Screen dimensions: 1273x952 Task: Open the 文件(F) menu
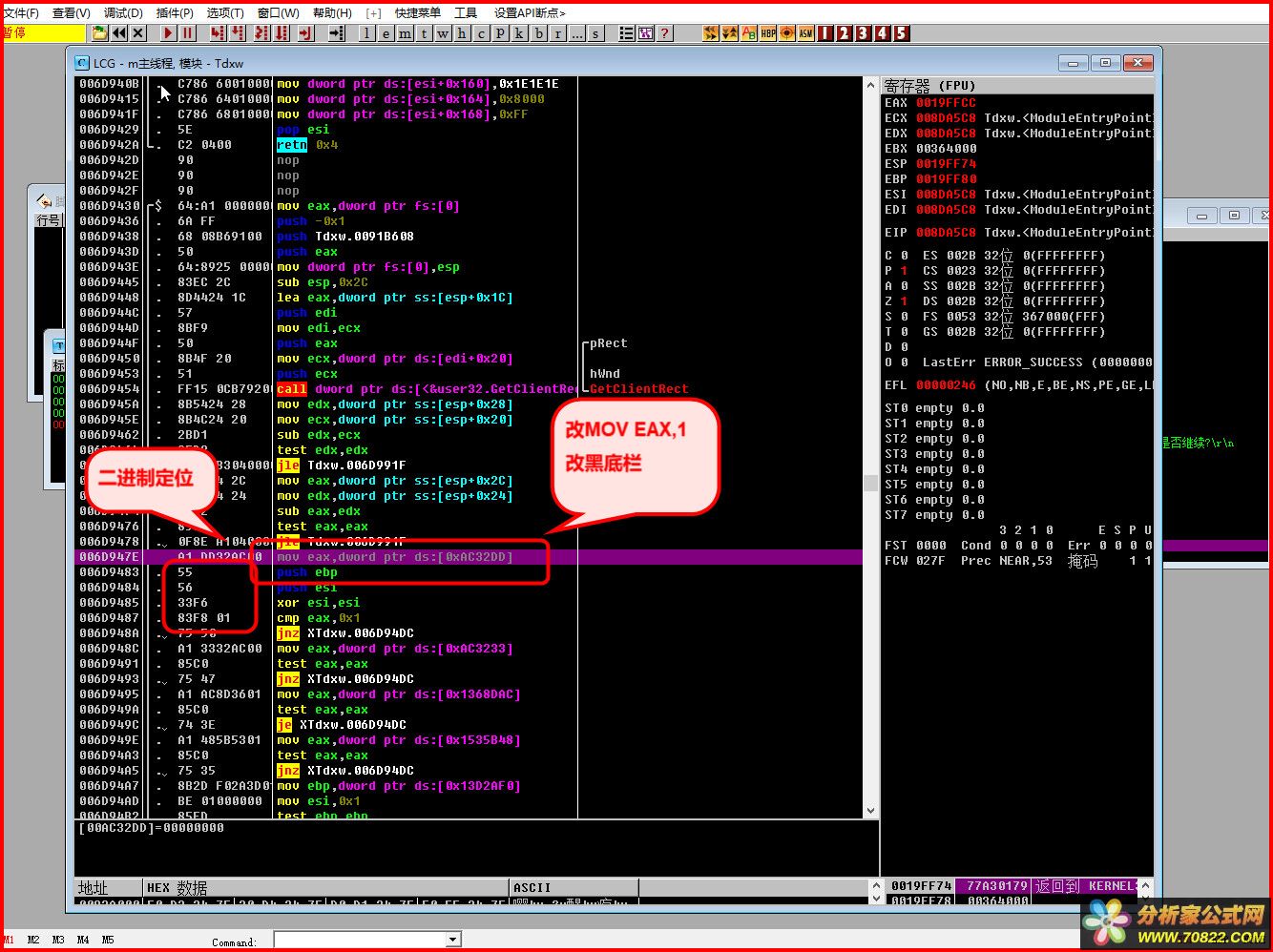21,12
